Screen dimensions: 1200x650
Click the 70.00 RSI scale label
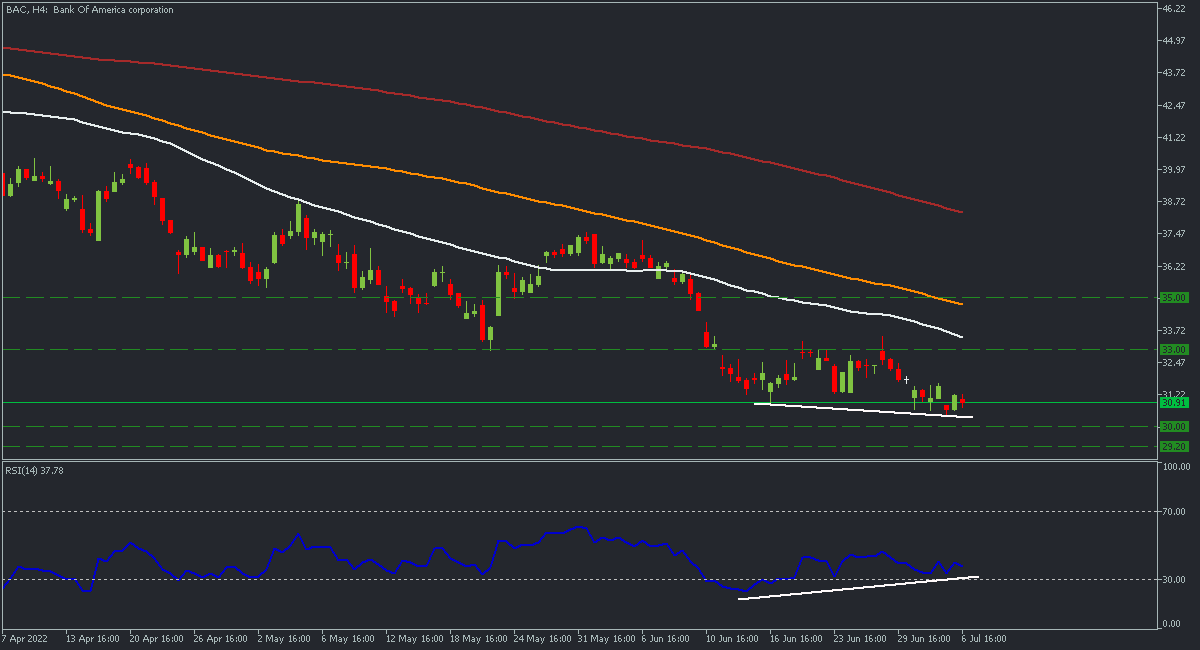(x=1174, y=511)
